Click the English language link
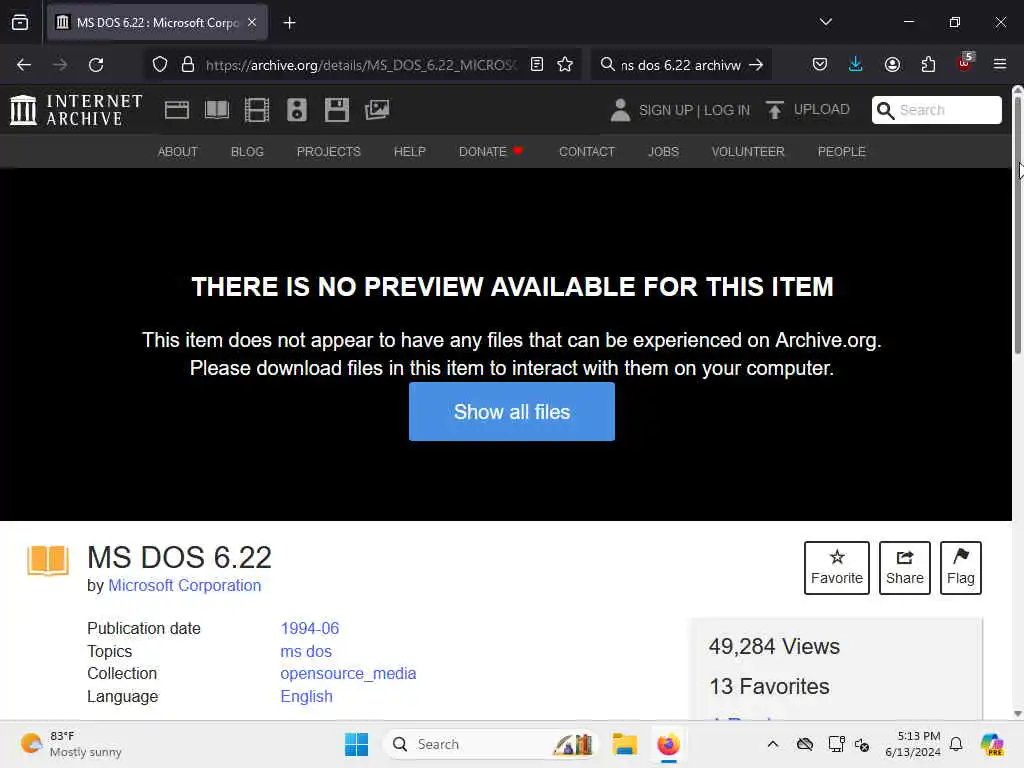This screenshot has height=768, width=1024. coord(306,696)
